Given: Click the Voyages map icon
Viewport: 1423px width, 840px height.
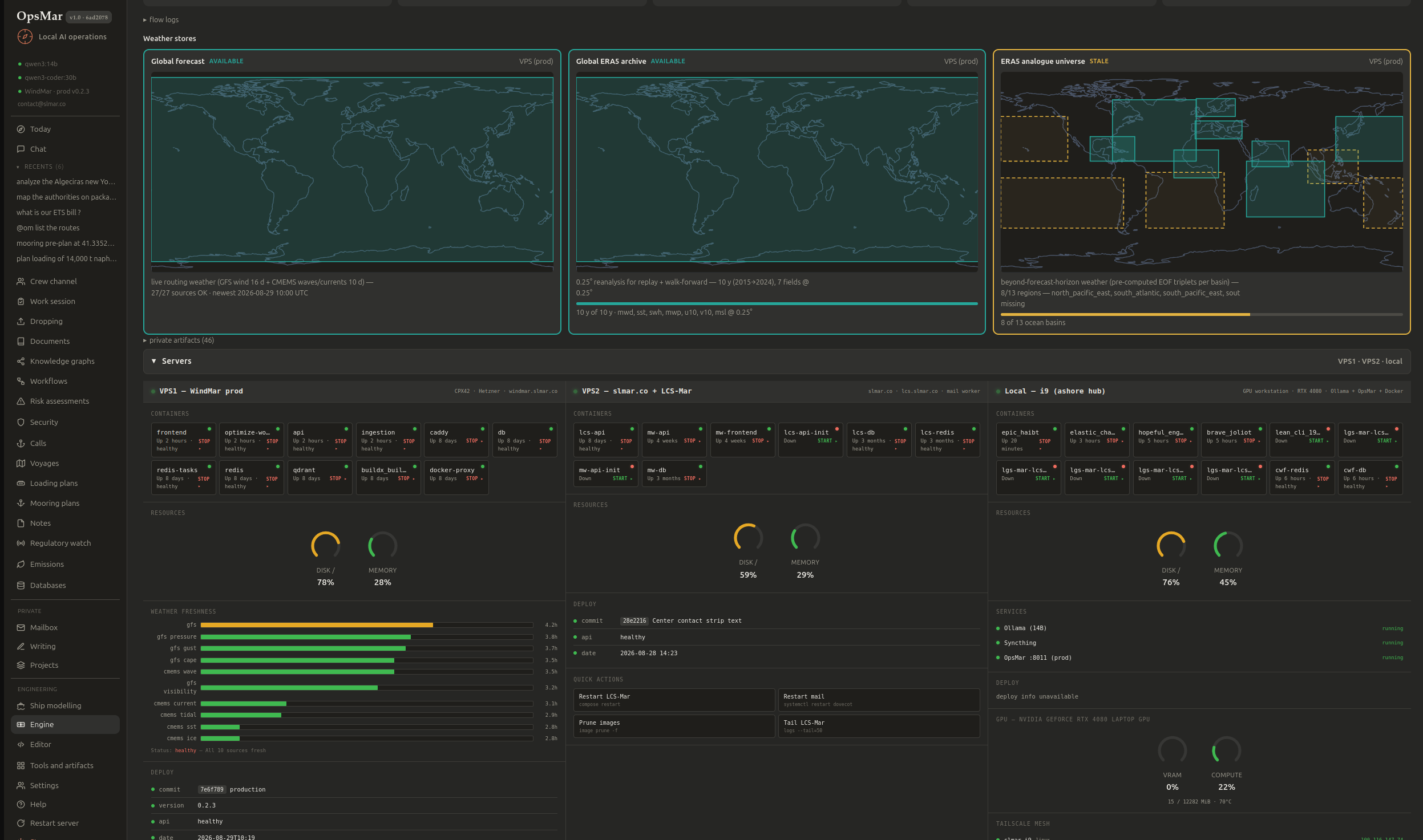Looking at the screenshot, I should [21, 464].
